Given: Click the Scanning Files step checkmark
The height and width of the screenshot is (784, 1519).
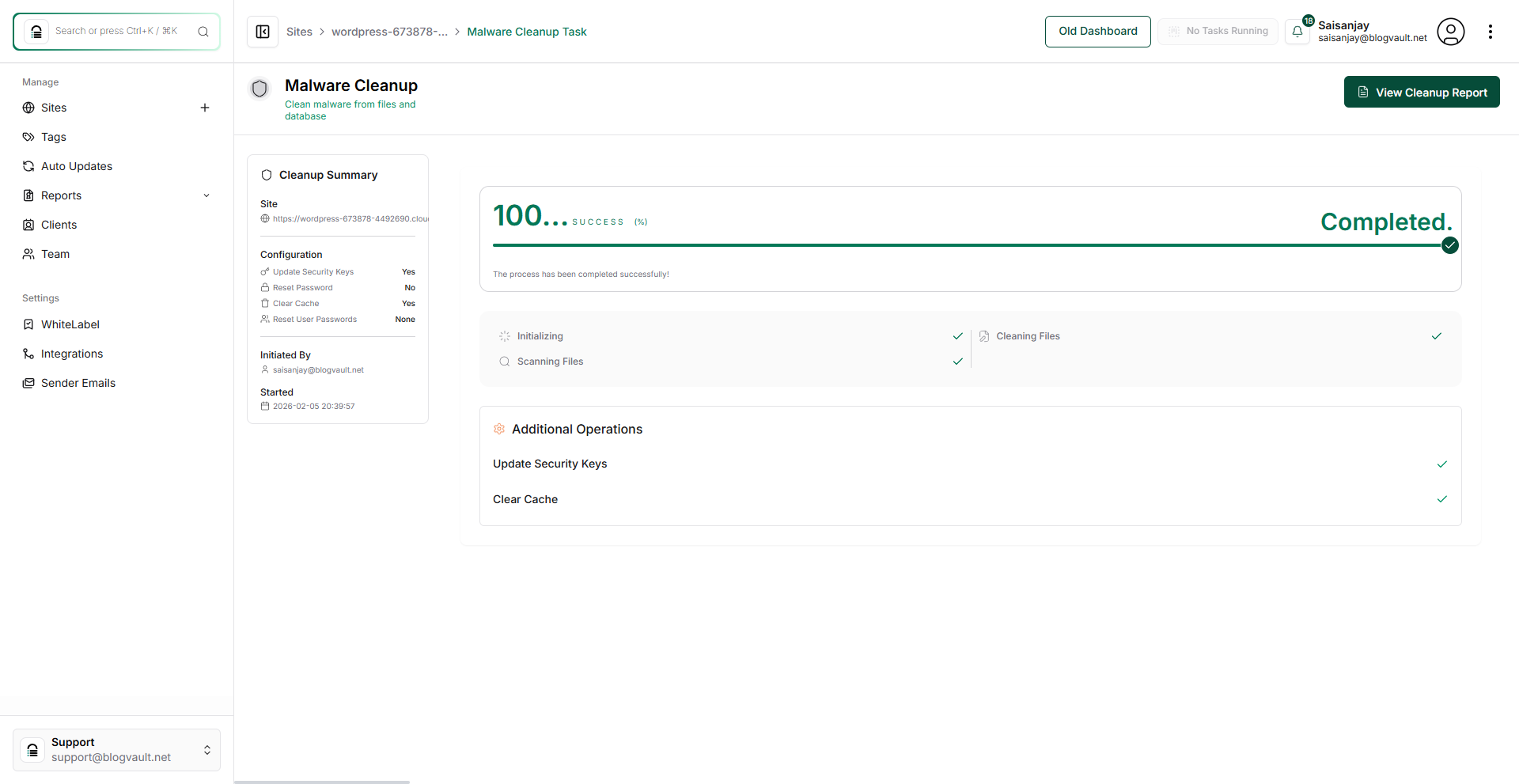Looking at the screenshot, I should [958, 362].
